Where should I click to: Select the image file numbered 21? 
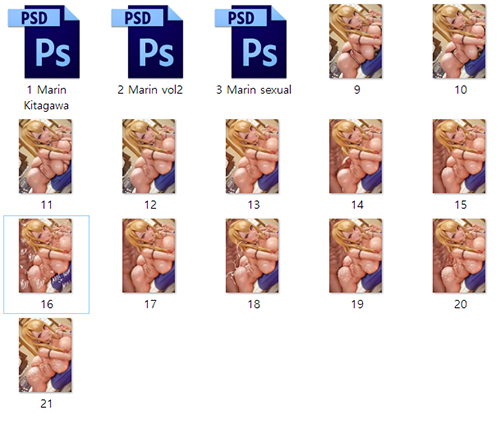pos(45,355)
